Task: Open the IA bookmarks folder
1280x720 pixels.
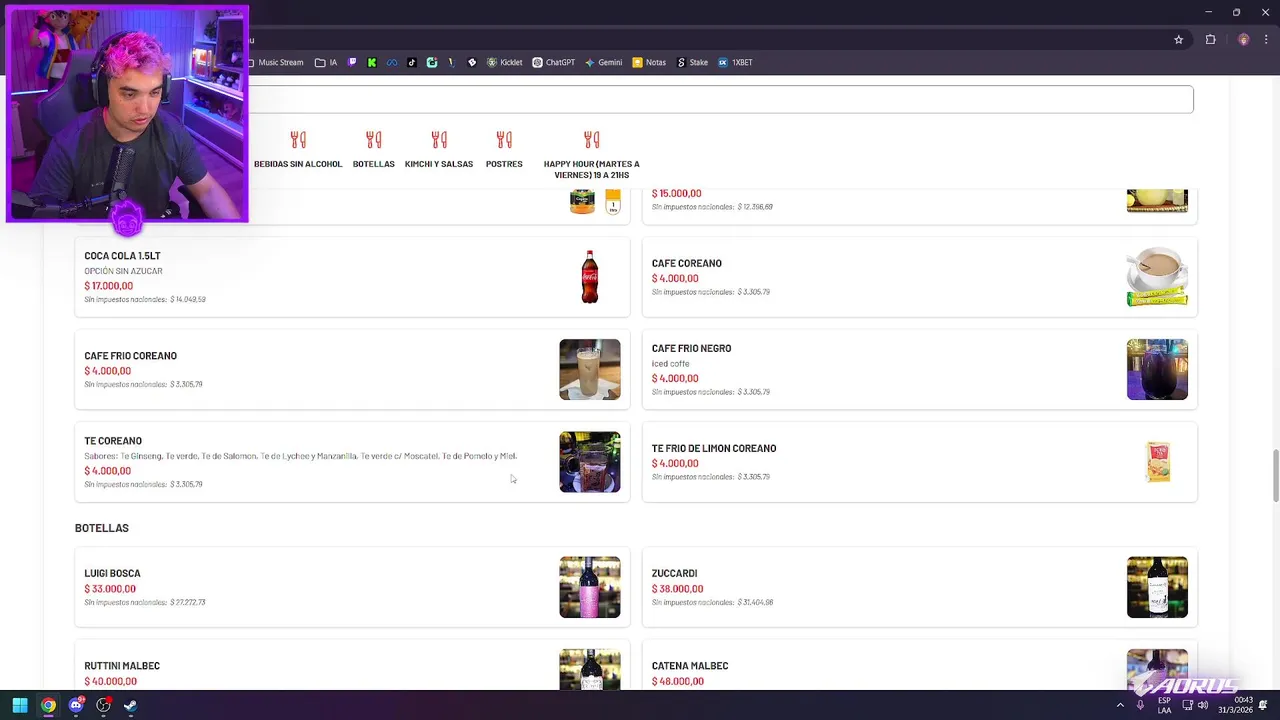Action: [x=326, y=62]
